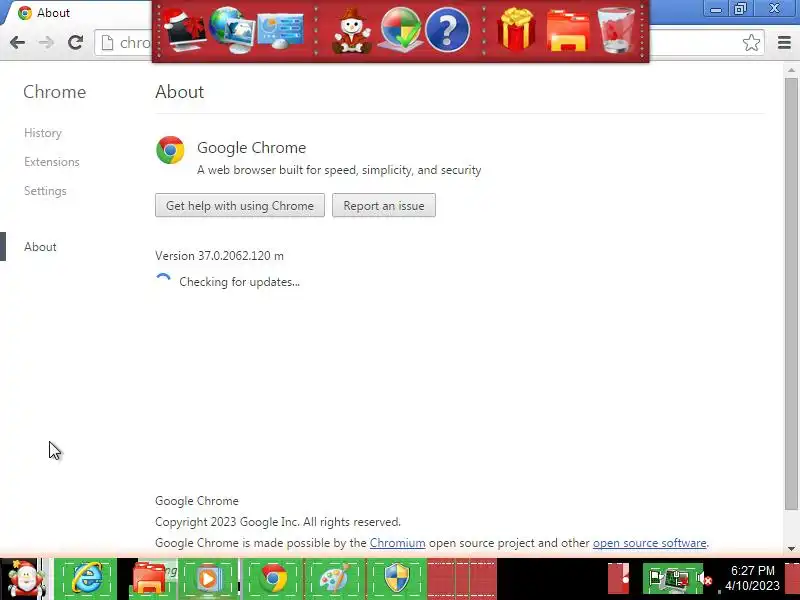Open the shield checkmark dock icon
The image size is (800, 600).
401,30
